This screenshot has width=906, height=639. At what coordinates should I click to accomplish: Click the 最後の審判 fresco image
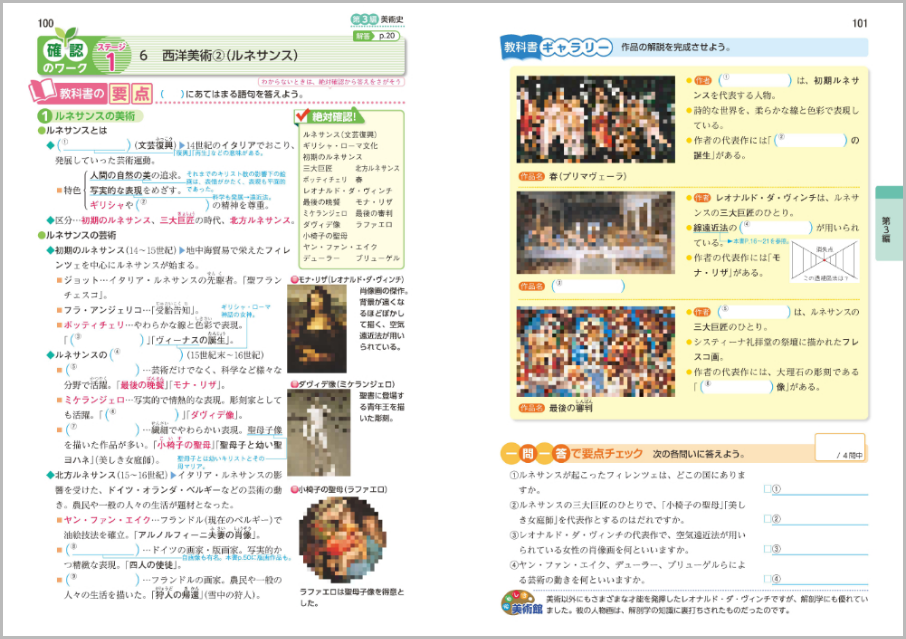pos(596,351)
